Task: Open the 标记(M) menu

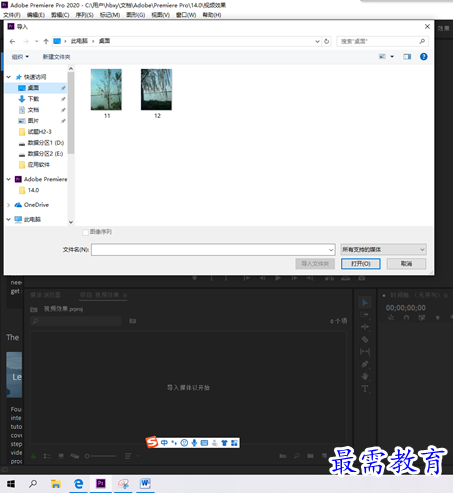Action: tap(110, 15)
